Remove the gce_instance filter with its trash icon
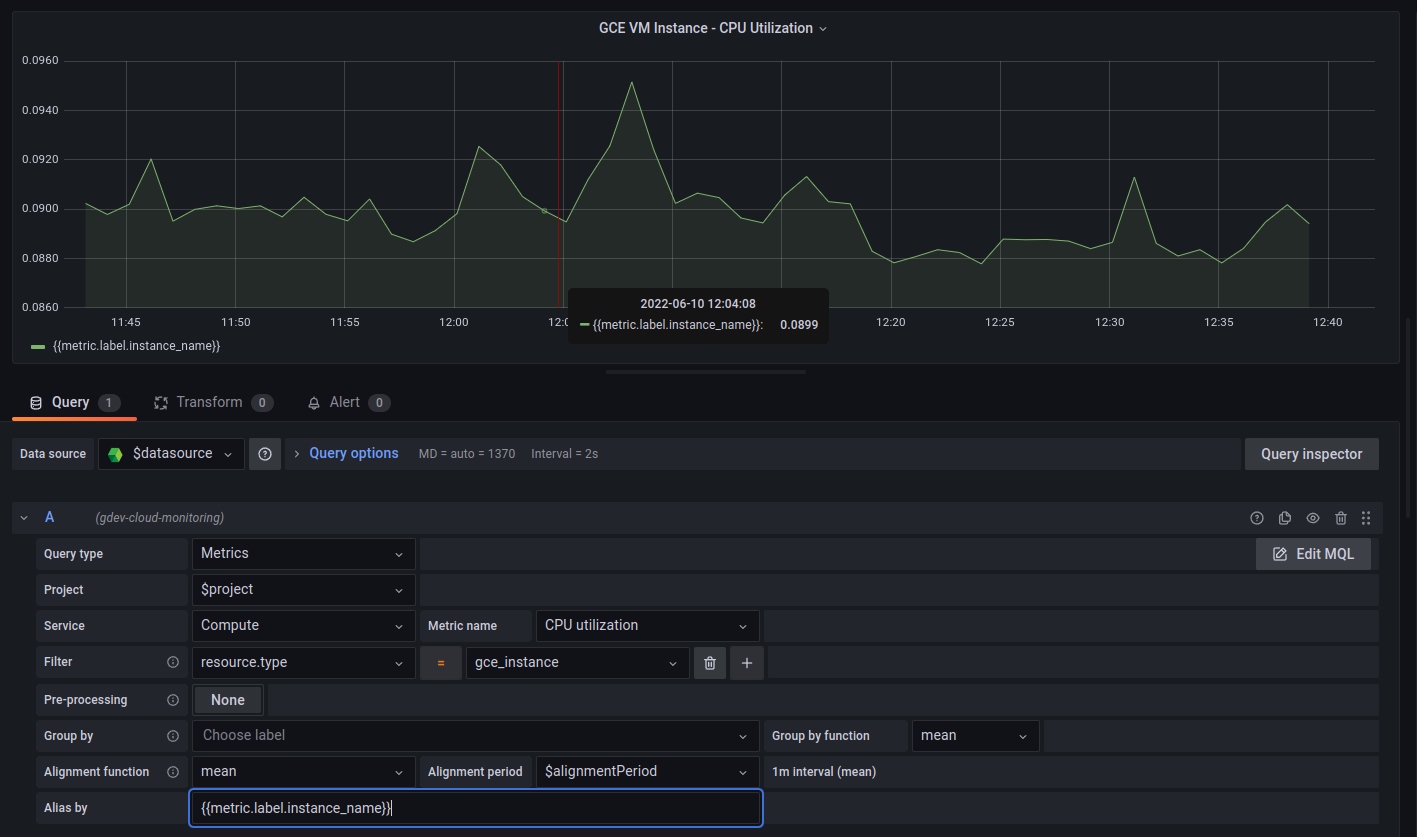 point(710,662)
